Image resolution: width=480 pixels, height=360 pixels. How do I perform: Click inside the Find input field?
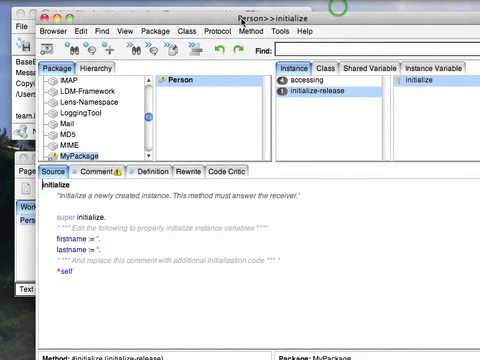377,49
